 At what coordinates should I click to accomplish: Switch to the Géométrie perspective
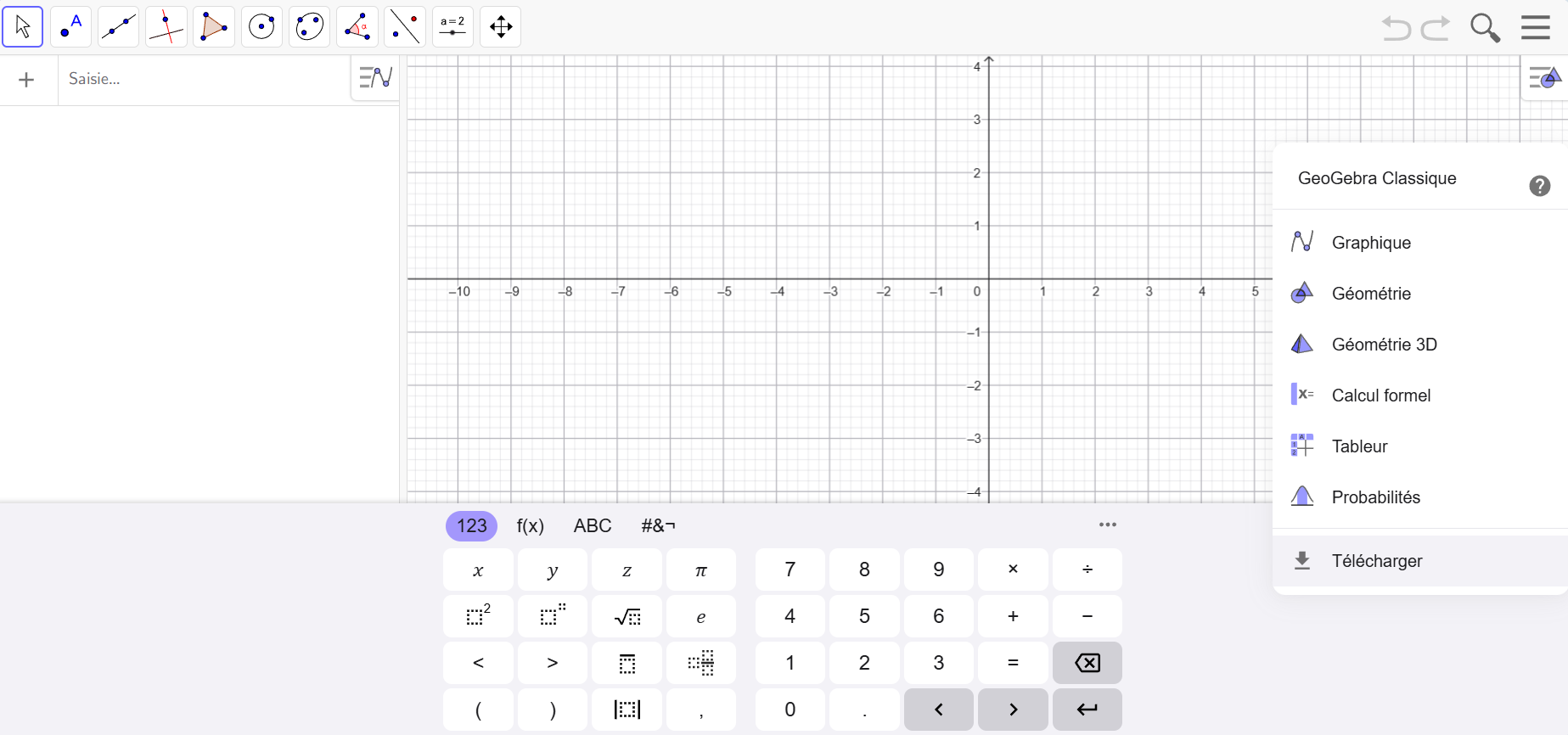click(x=1419, y=294)
